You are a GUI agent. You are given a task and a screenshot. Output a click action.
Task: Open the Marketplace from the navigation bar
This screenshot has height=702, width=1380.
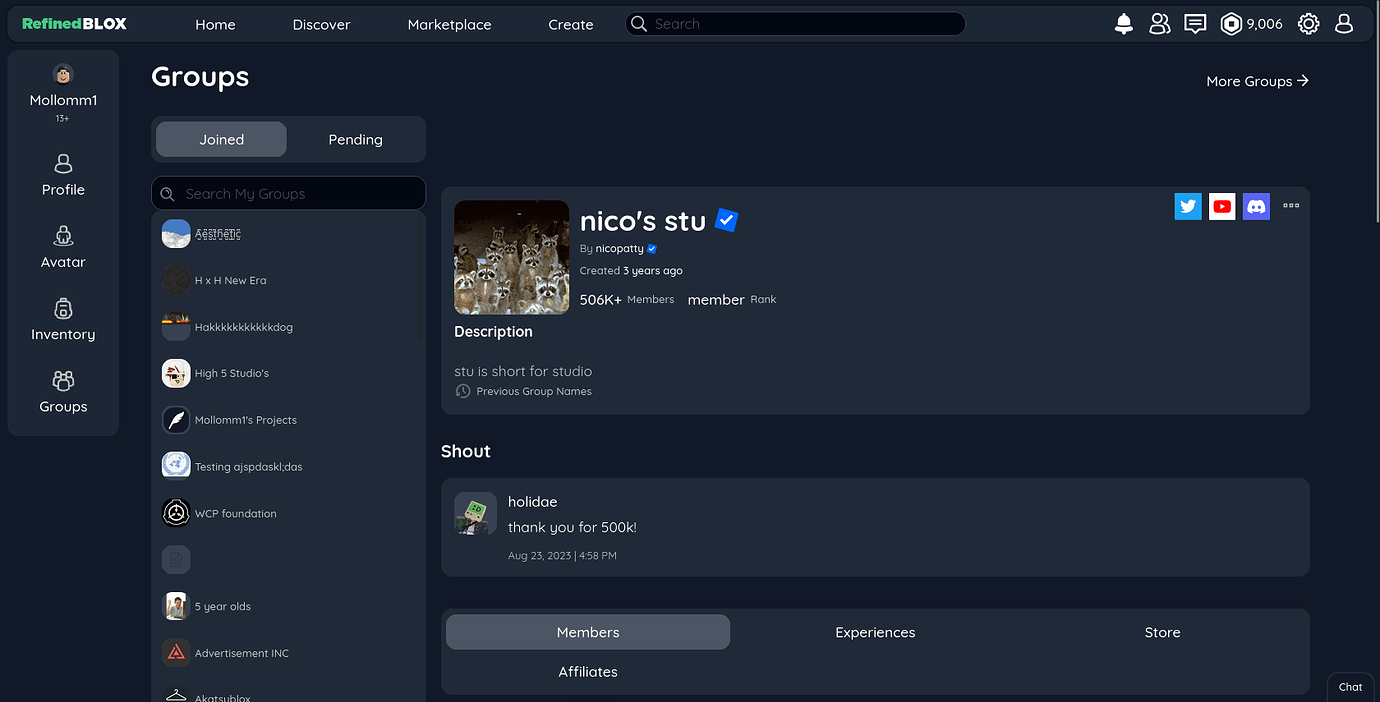[449, 23]
